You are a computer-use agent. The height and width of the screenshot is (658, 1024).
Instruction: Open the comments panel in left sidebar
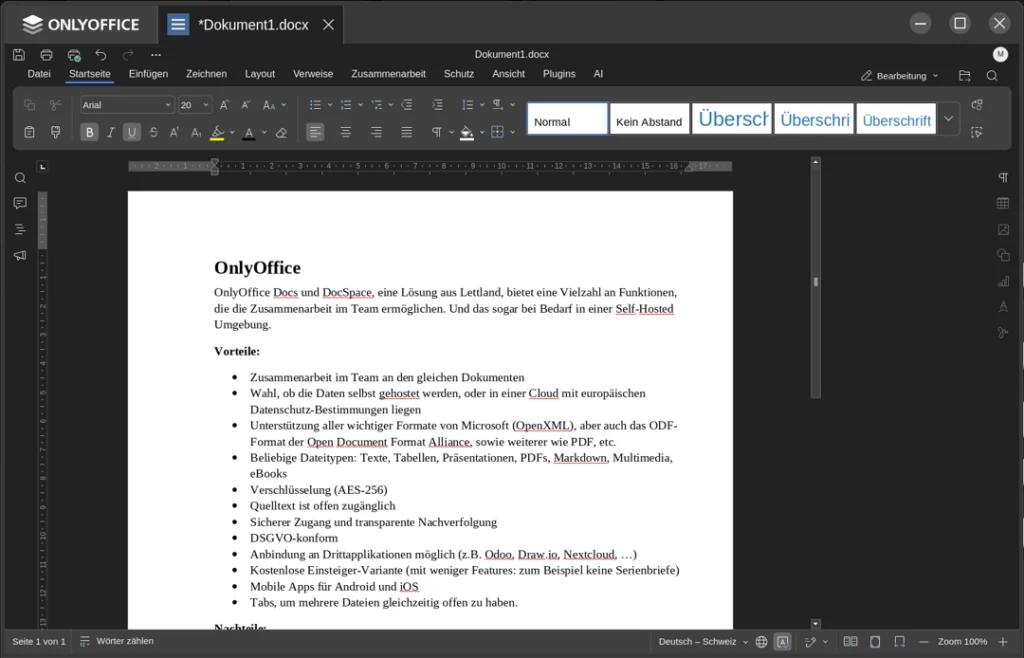[20, 204]
